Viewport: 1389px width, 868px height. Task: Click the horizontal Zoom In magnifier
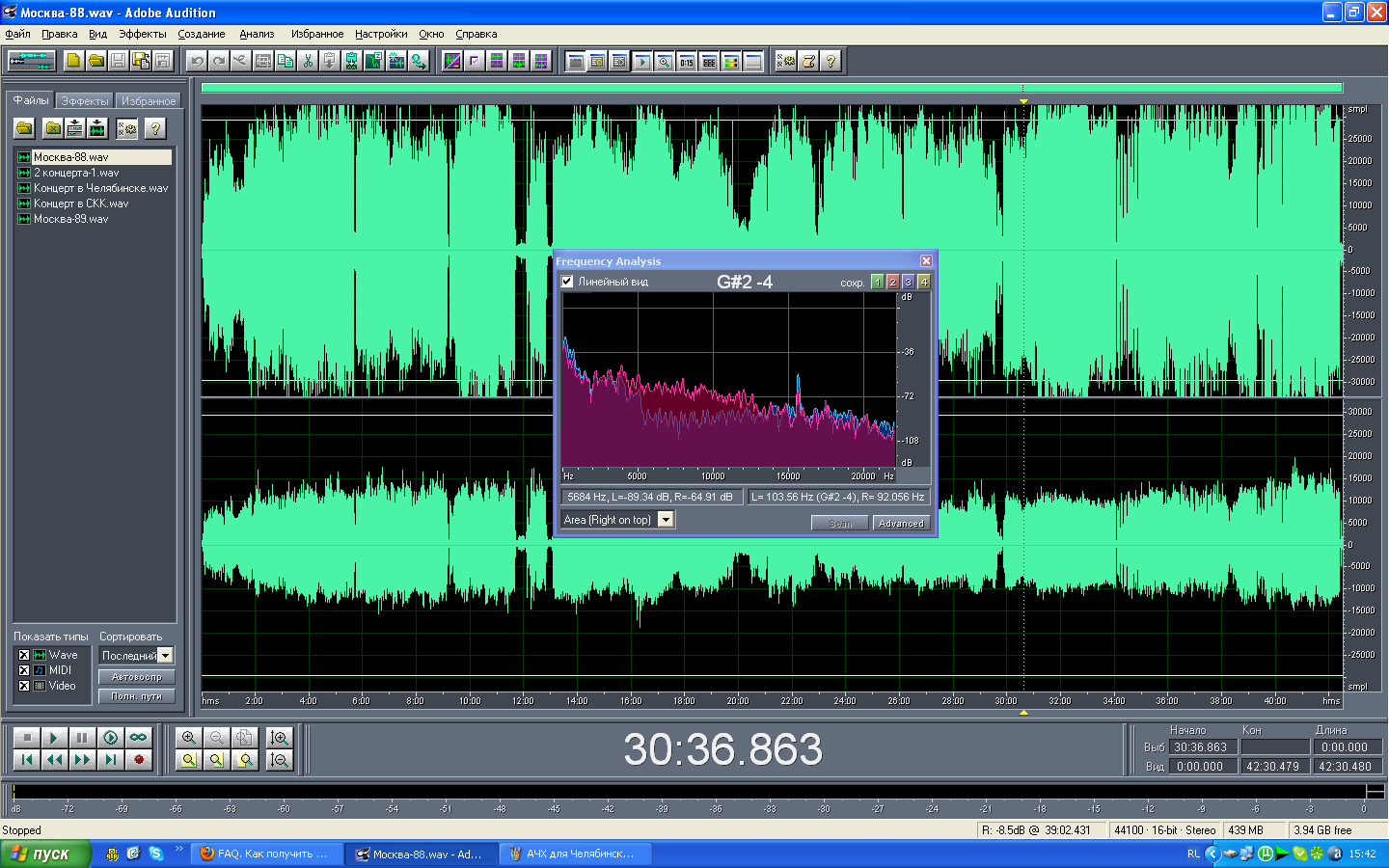click(189, 738)
